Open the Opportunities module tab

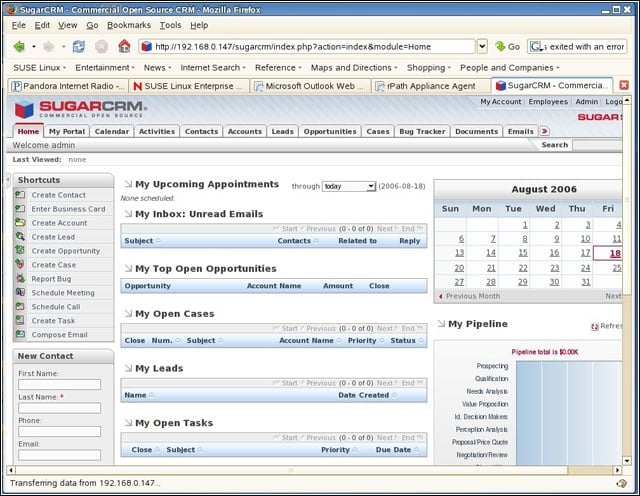coord(330,131)
